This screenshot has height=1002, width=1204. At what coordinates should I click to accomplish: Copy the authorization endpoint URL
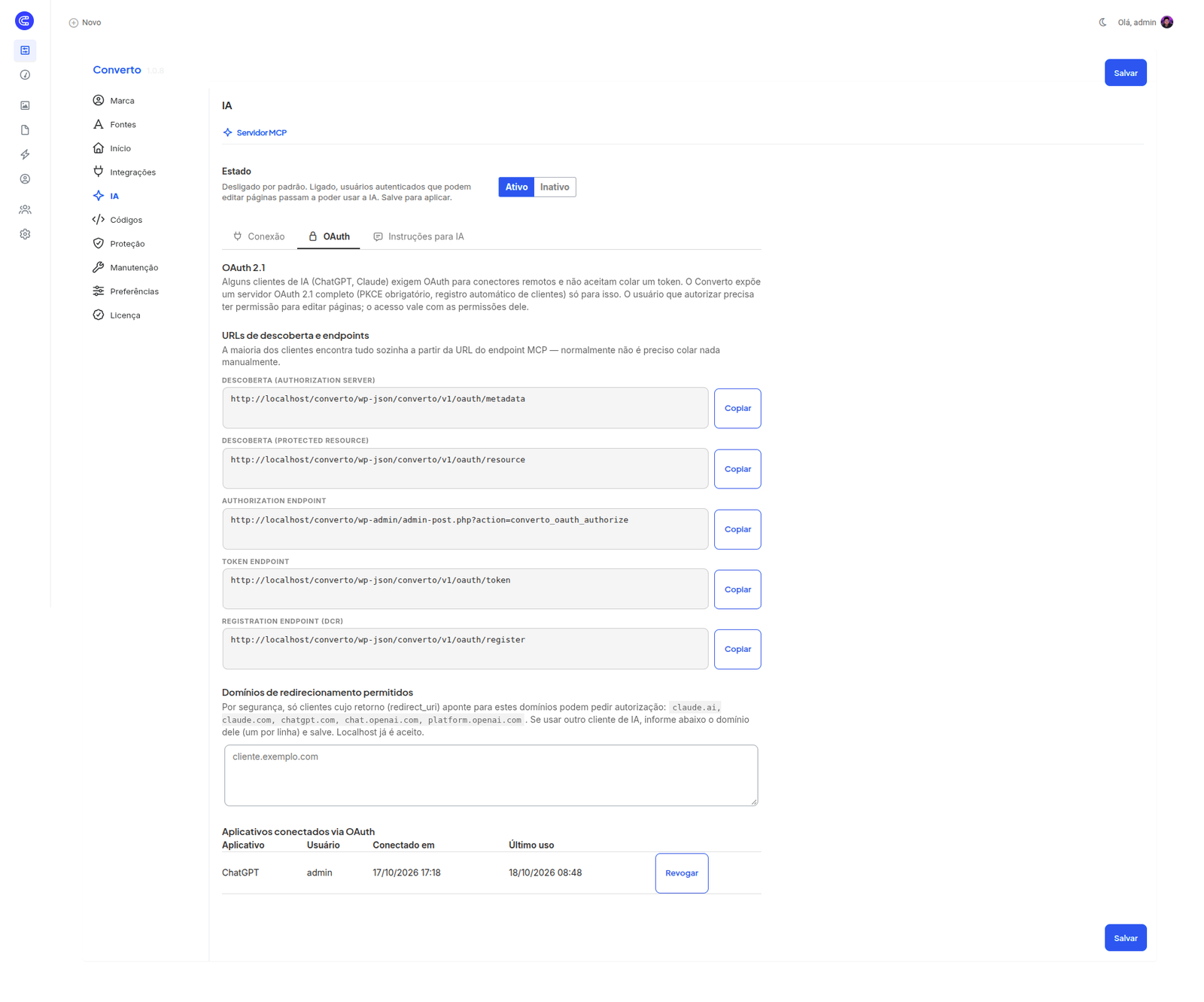point(737,530)
